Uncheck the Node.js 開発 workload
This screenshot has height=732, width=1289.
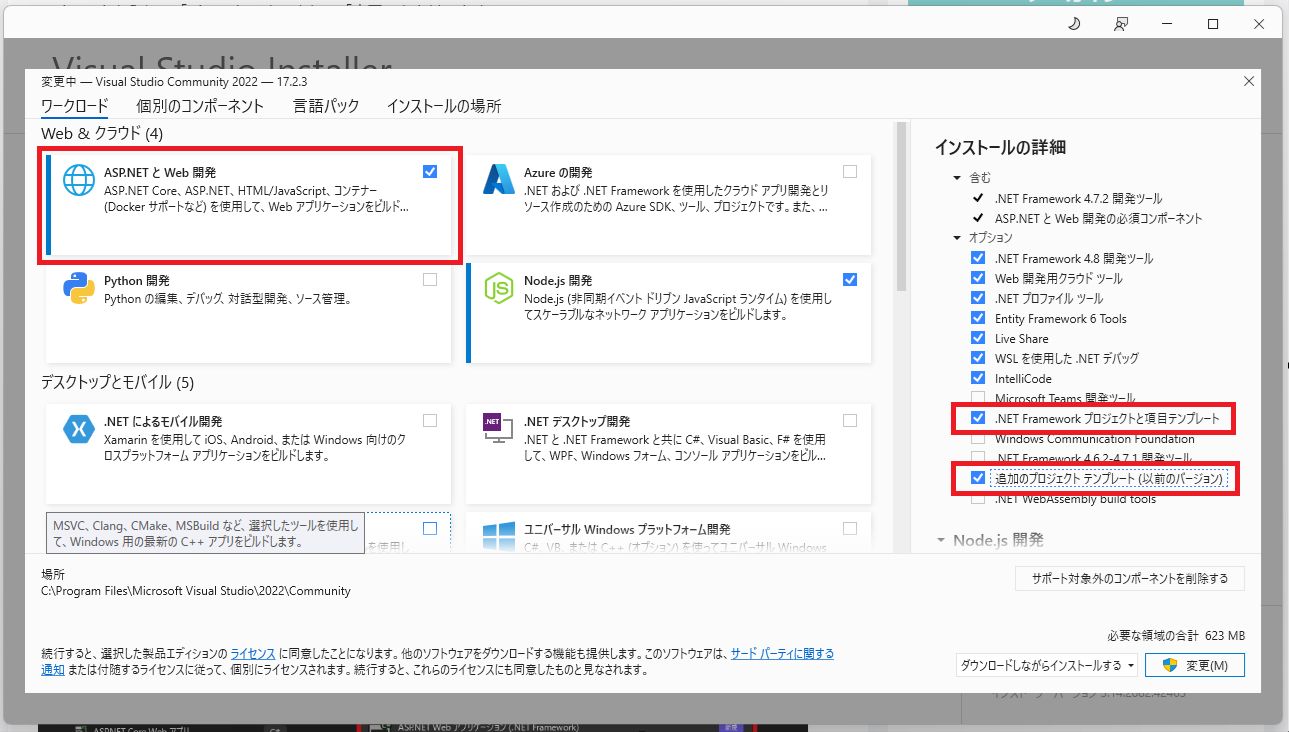(x=850, y=280)
